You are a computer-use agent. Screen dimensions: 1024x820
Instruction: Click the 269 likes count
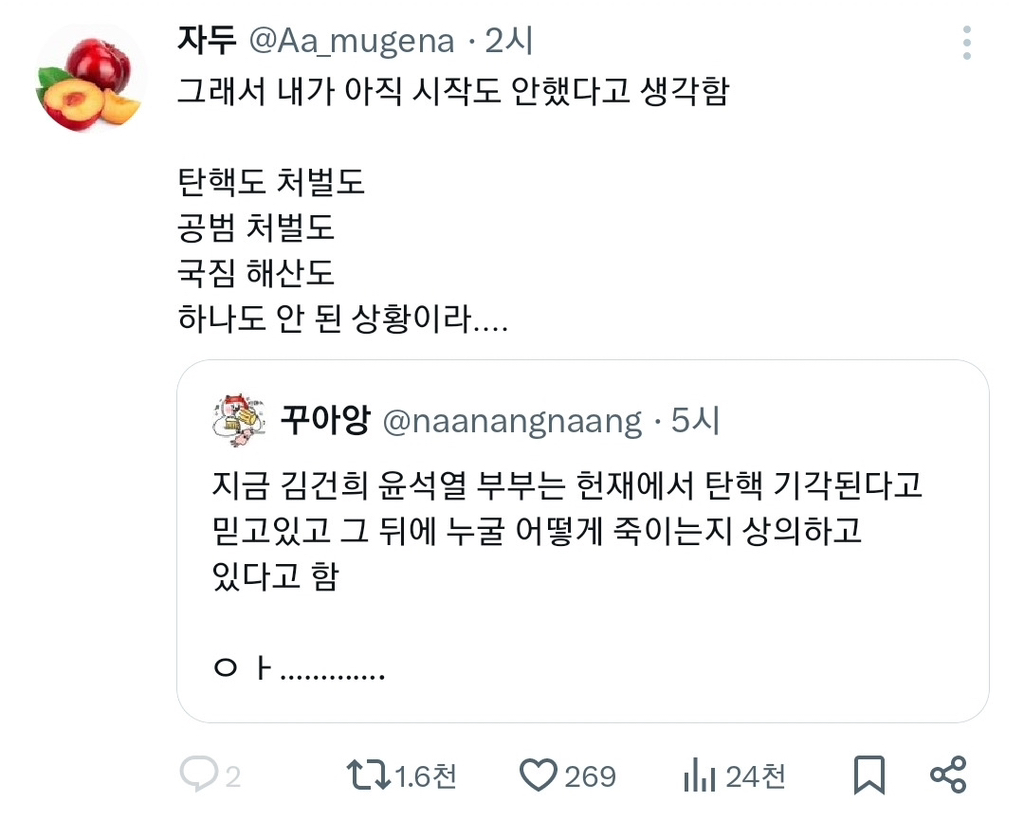click(x=590, y=777)
